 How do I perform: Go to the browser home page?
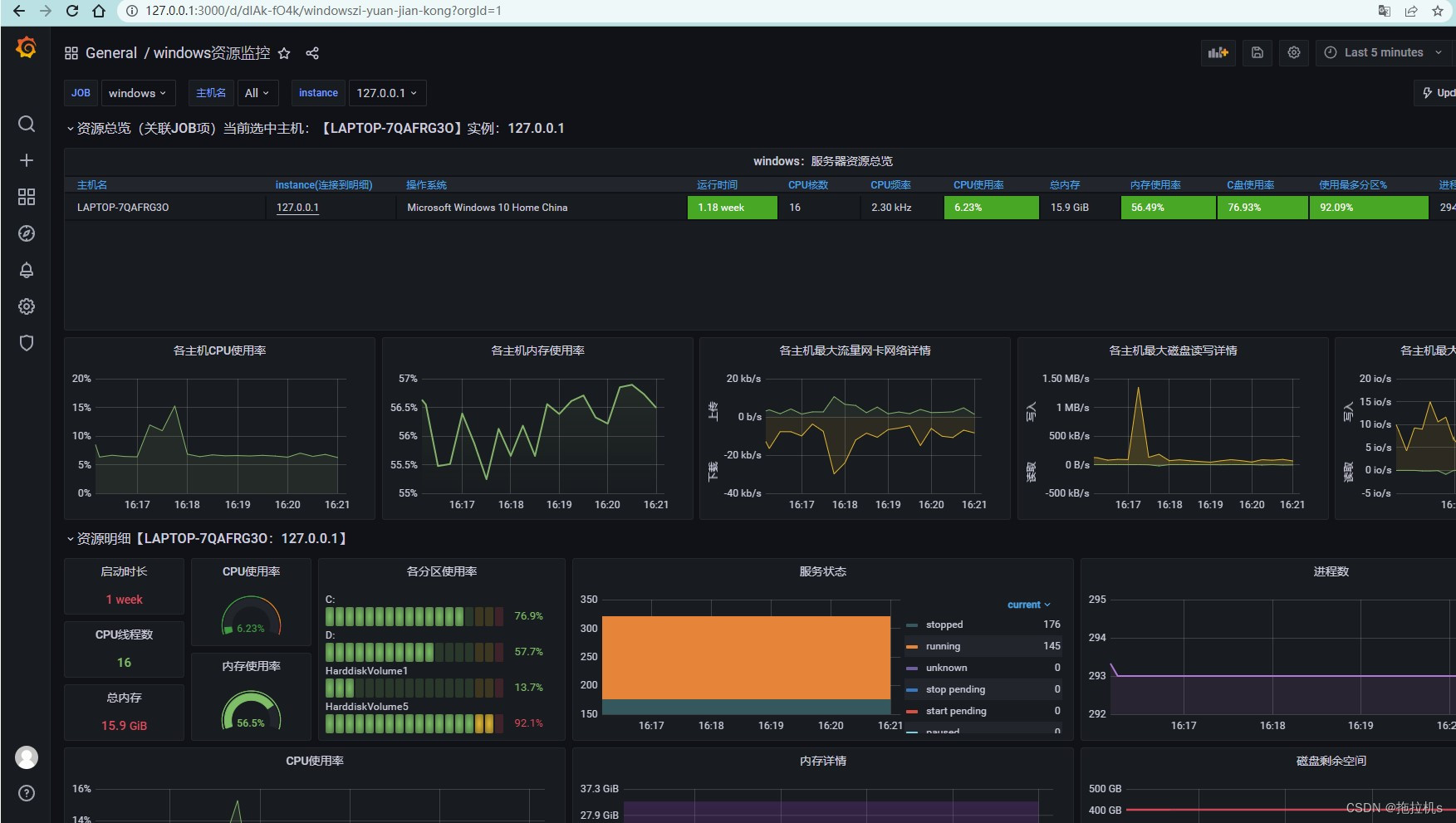(99, 11)
